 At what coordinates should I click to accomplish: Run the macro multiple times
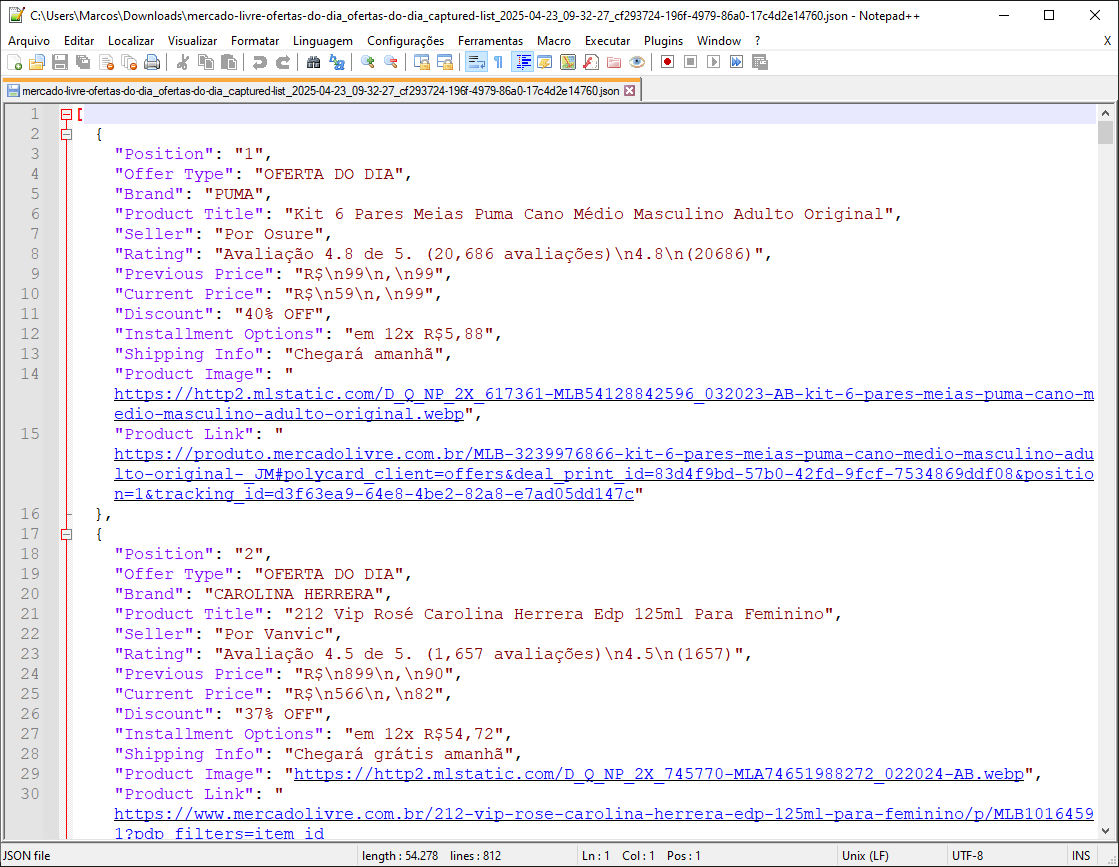click(x=736, y=63)
